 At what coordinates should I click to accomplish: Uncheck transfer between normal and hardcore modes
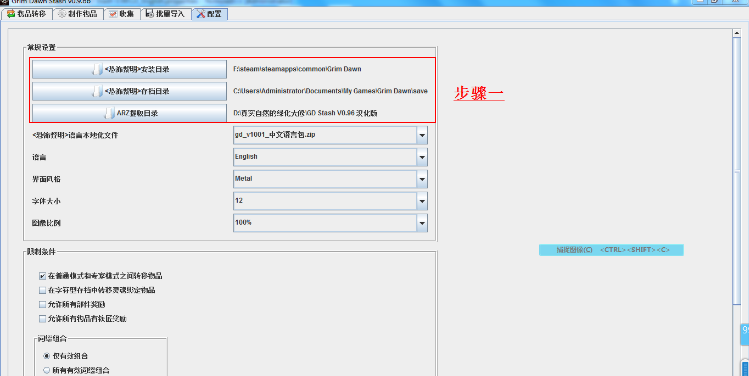(43, 276)
